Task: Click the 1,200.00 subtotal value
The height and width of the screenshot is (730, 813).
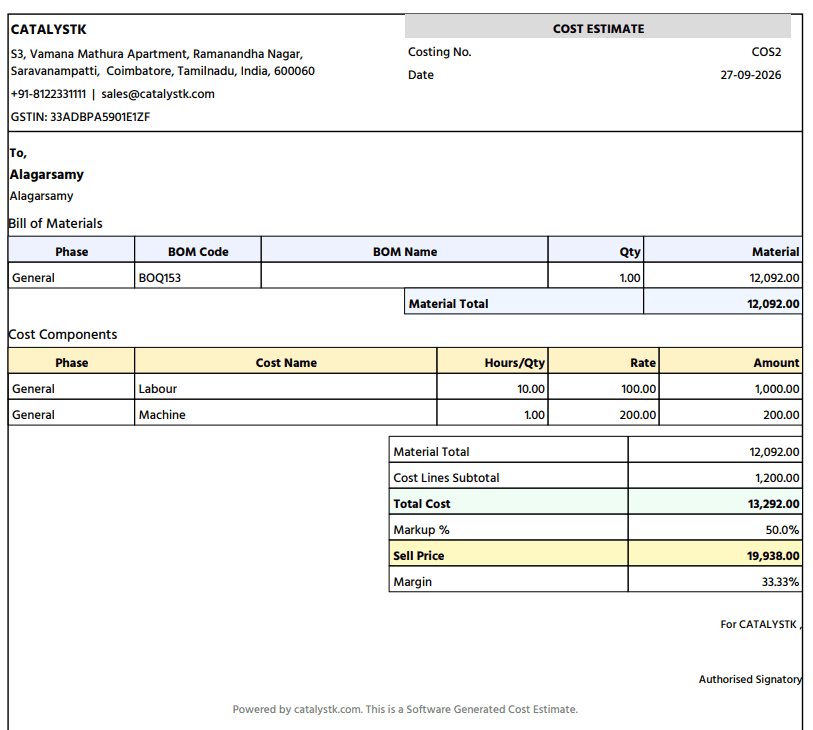Action: coord(777,478)
